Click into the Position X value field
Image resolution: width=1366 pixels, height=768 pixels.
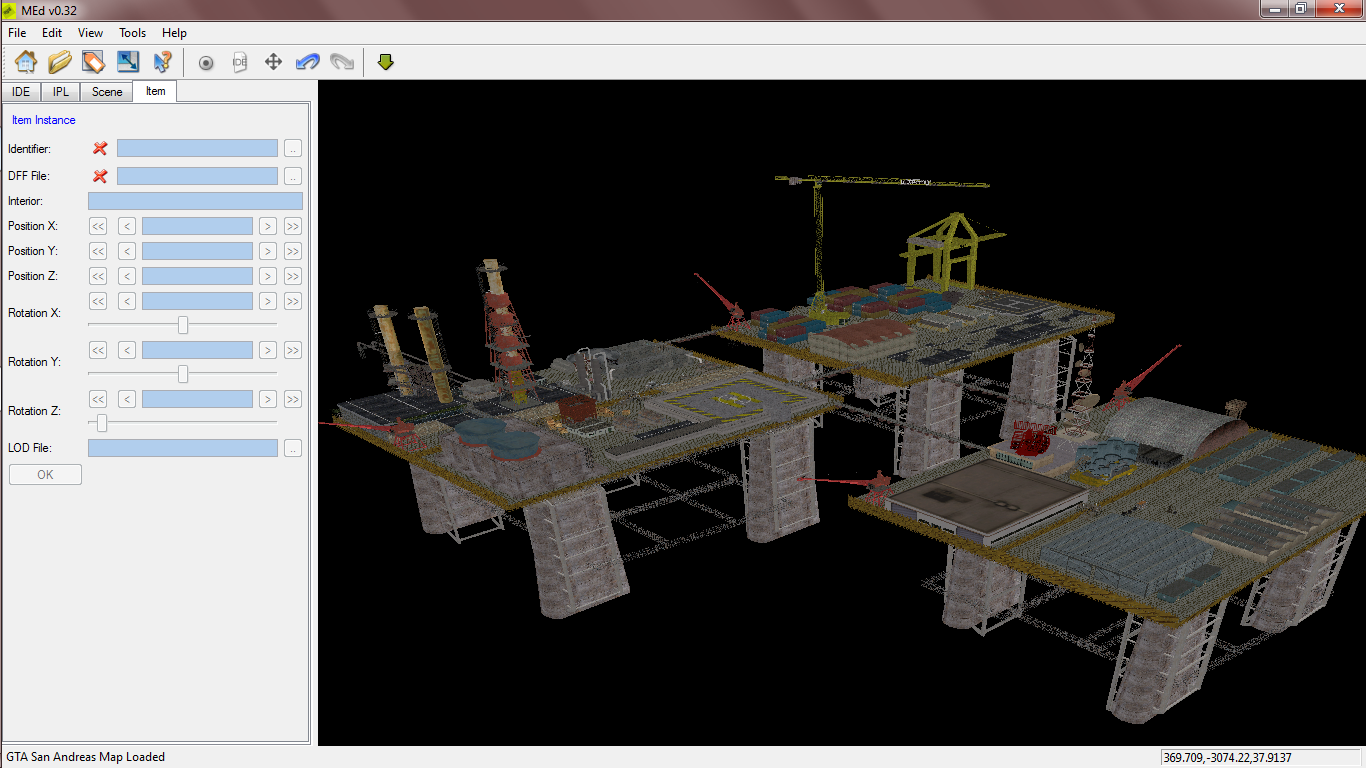(197, 226)
